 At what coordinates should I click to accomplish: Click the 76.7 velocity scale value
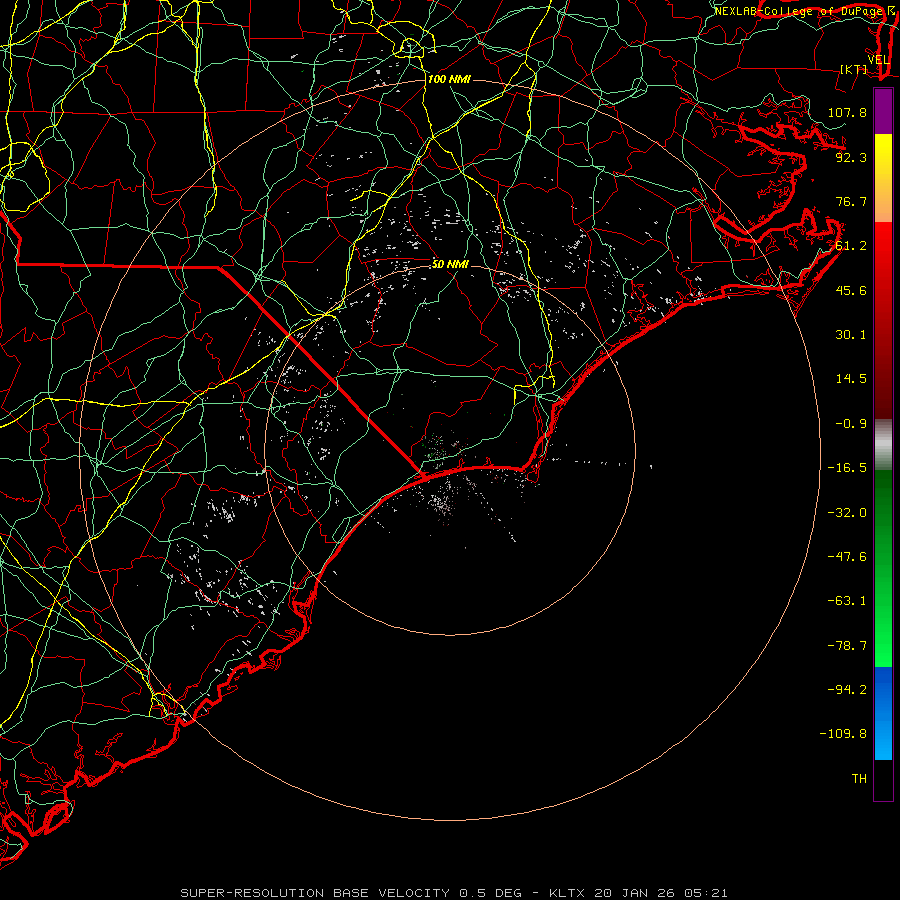pos(851,201)
